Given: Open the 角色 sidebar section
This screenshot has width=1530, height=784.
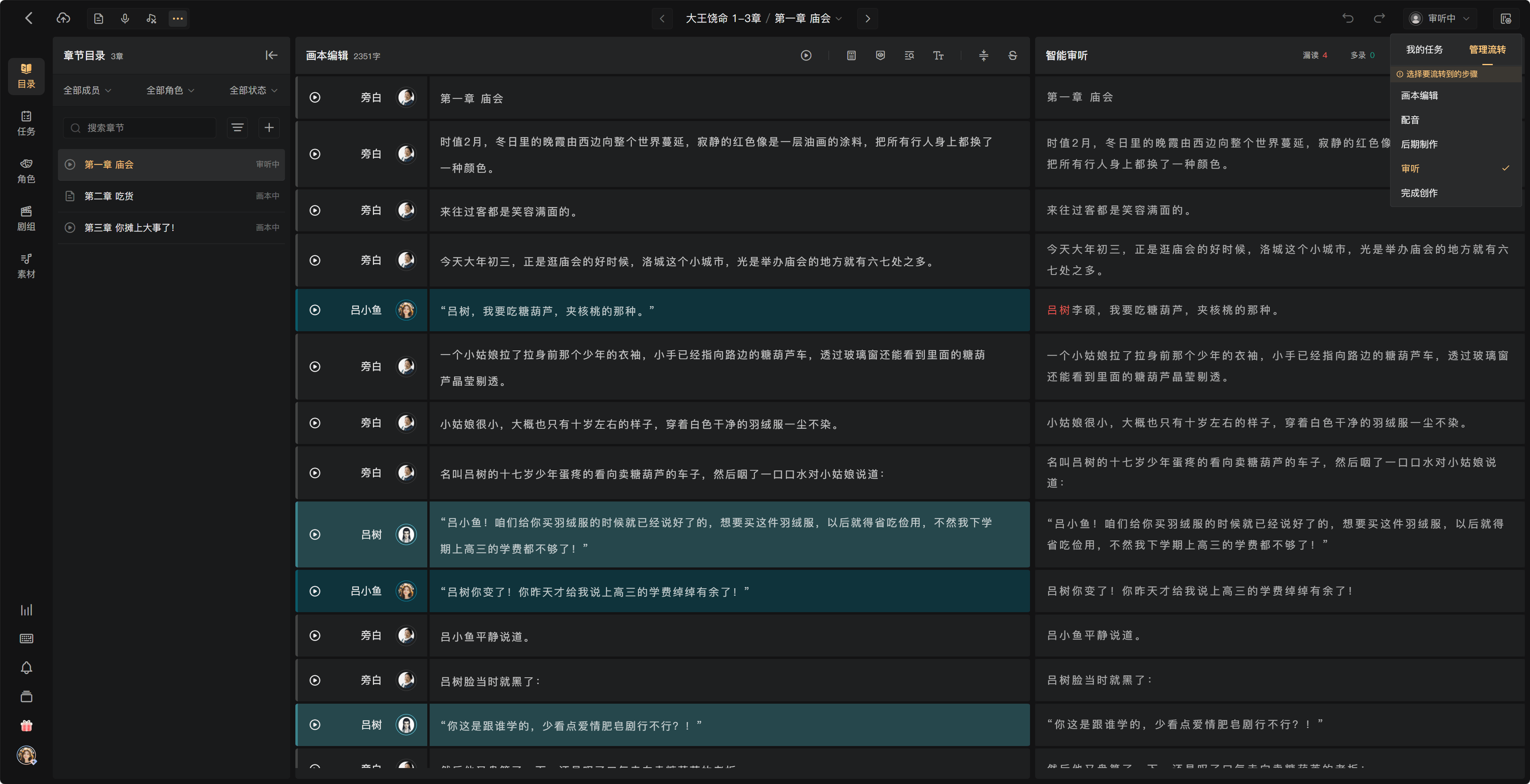Looking at the screenshot, I should (x=26, y=171).
